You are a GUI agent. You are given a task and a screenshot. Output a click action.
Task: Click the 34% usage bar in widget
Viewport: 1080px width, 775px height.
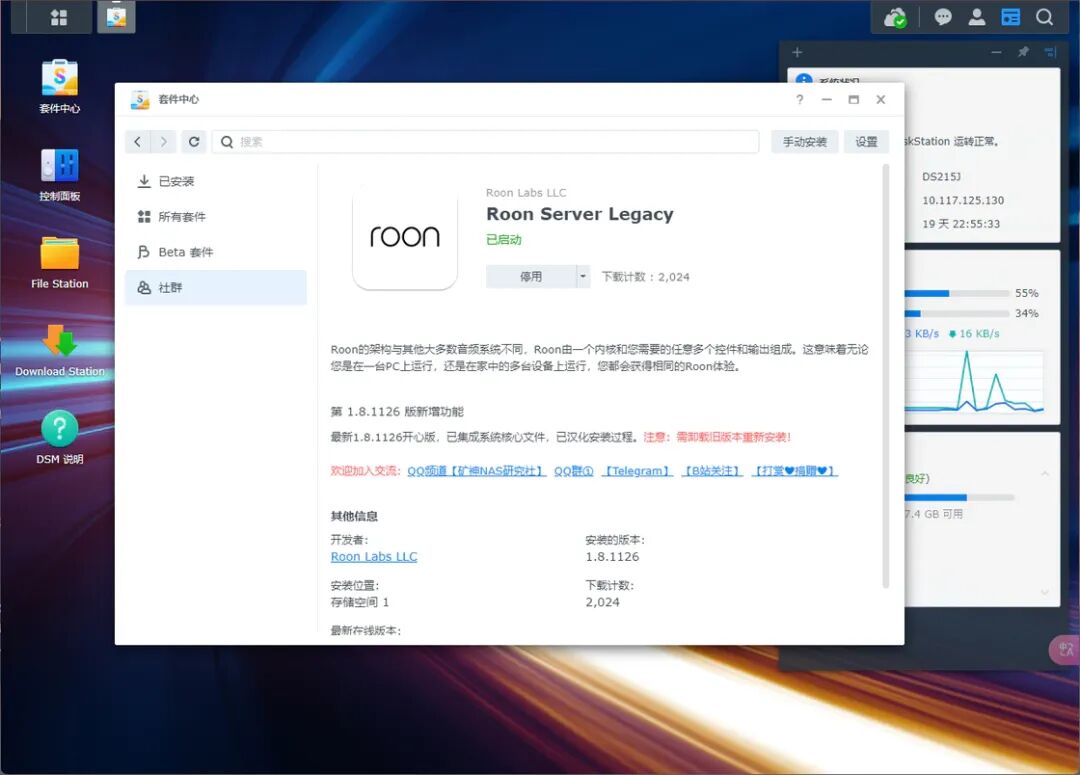[957, 313]
